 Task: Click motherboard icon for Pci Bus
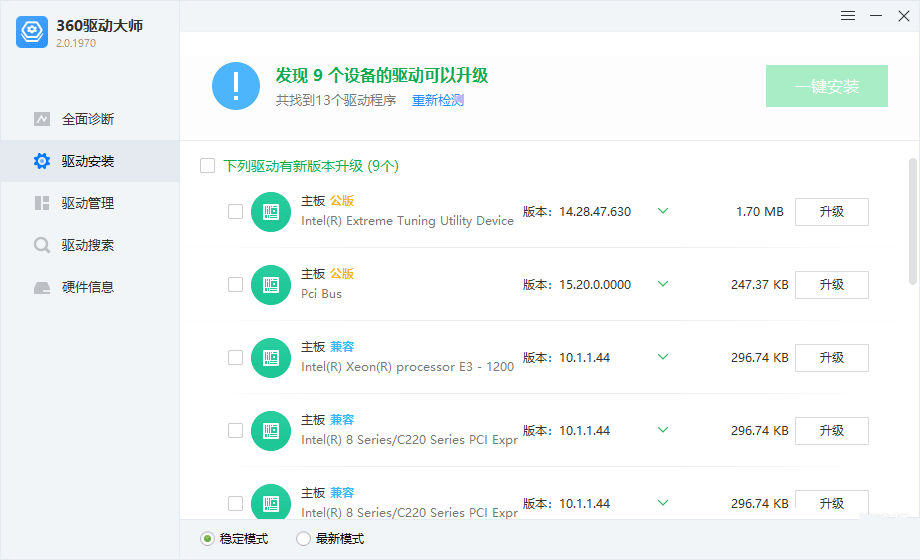coord(271,285)
